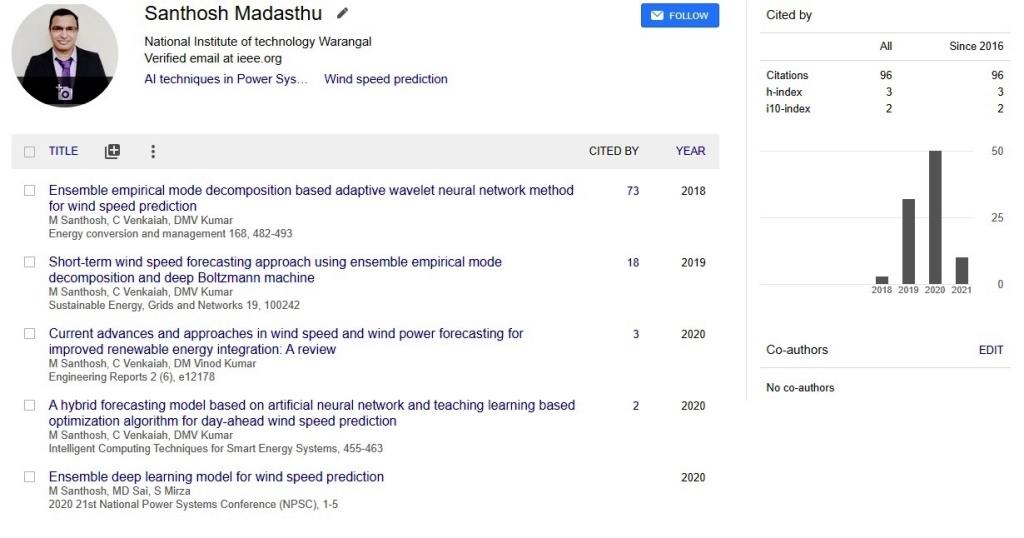Open the 73 citations link
This screenshot has width=1024, height=538.
(x=633, y=191)
